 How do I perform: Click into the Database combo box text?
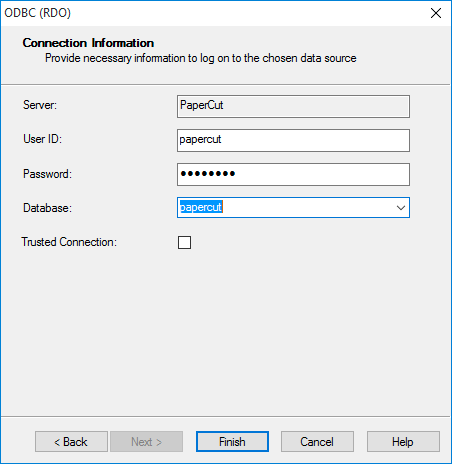(x=285, y=208)
